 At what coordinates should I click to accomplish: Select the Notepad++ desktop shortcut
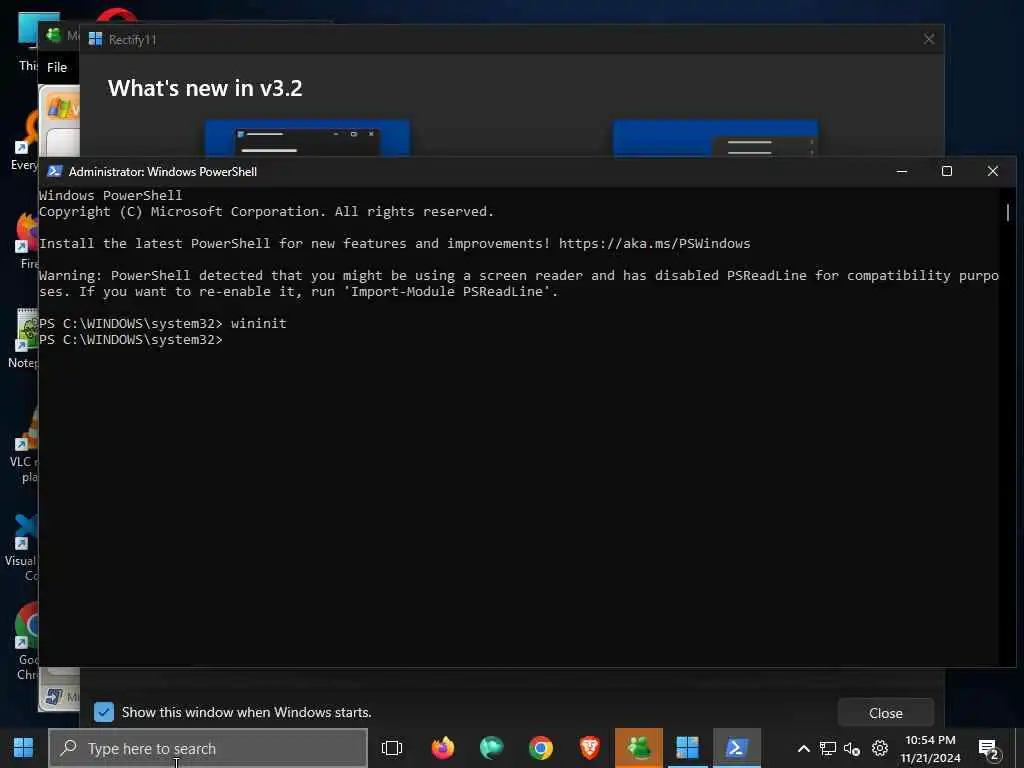(x=25, y=340)
